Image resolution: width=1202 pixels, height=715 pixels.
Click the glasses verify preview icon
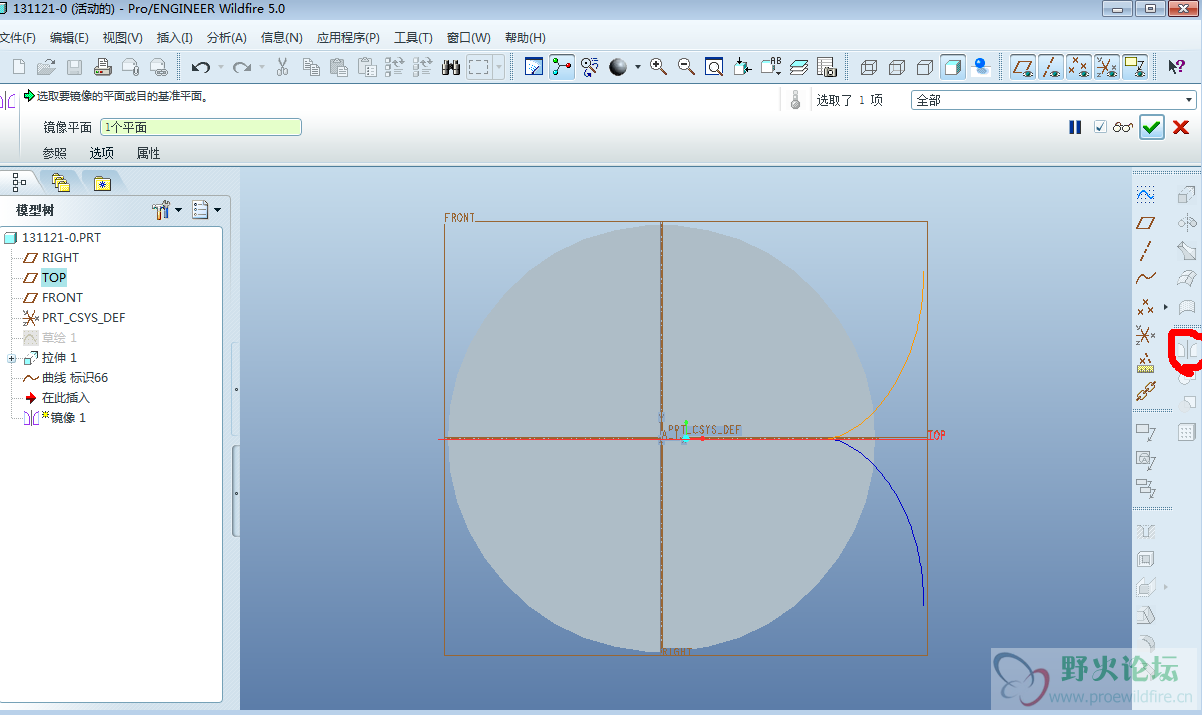click(x=1123, y=127)
